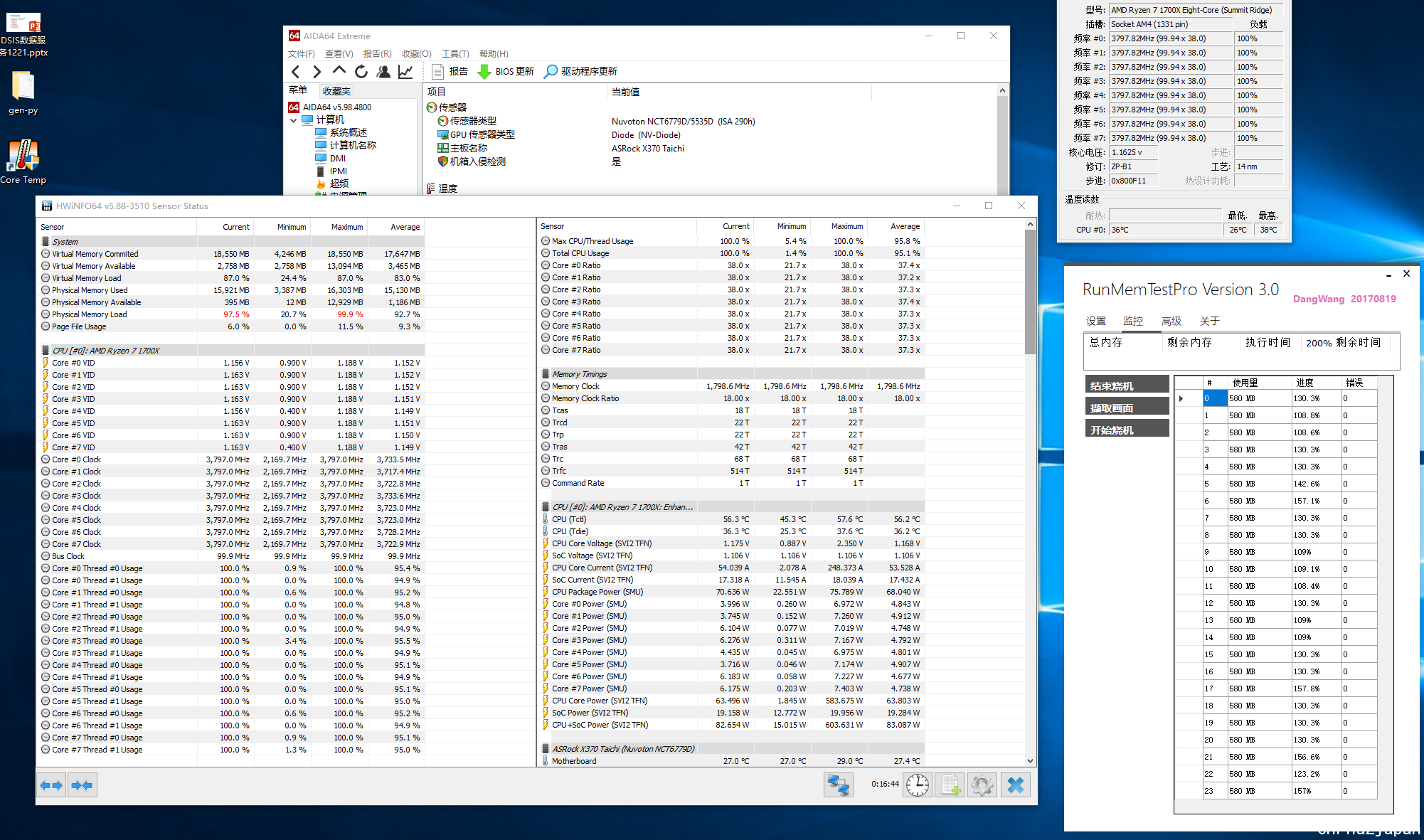Select Bus Clock sensor row
Screen dimensions: 1424x840
click(230, 556)
